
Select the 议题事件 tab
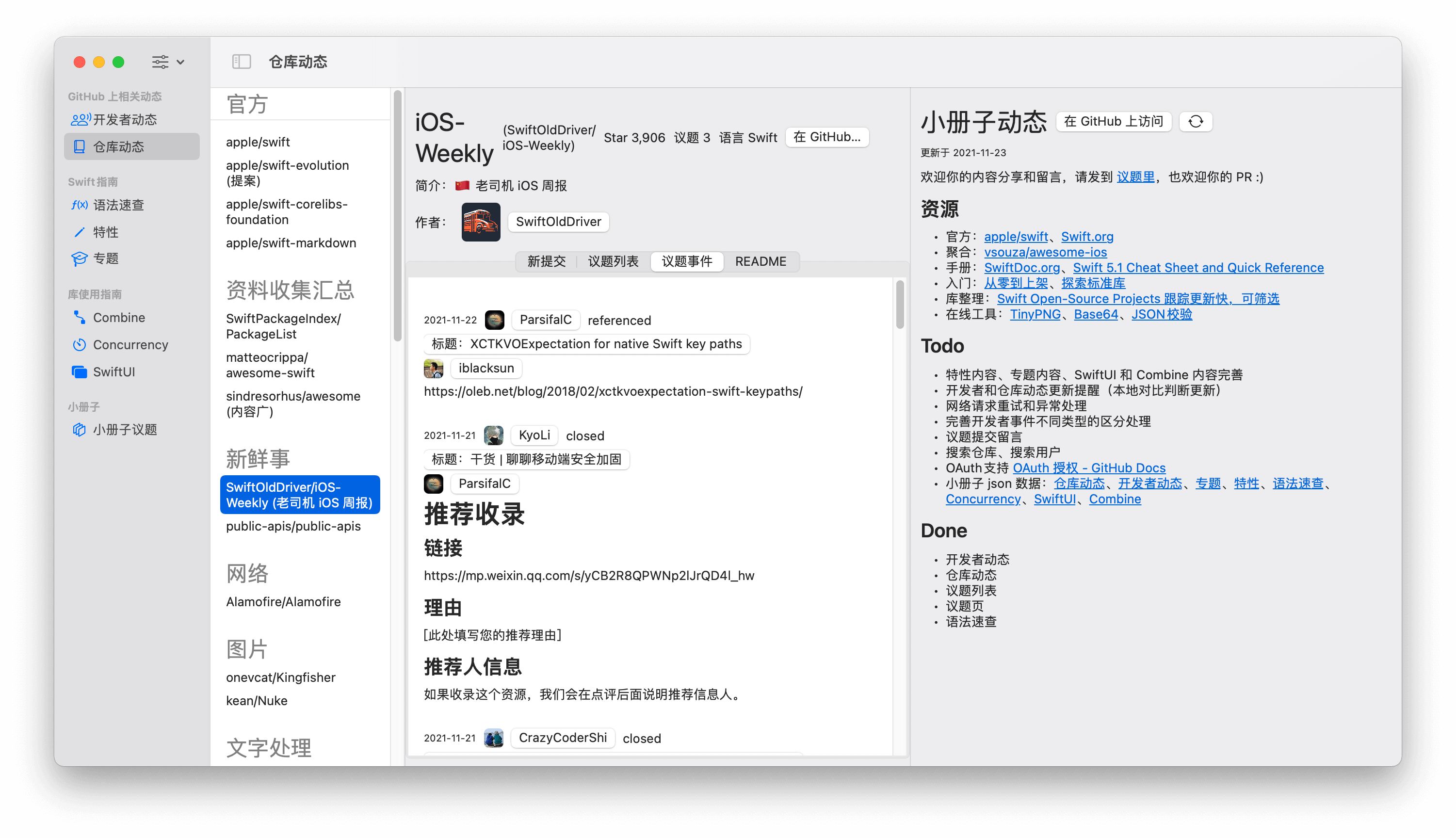[x=687, y=261]
